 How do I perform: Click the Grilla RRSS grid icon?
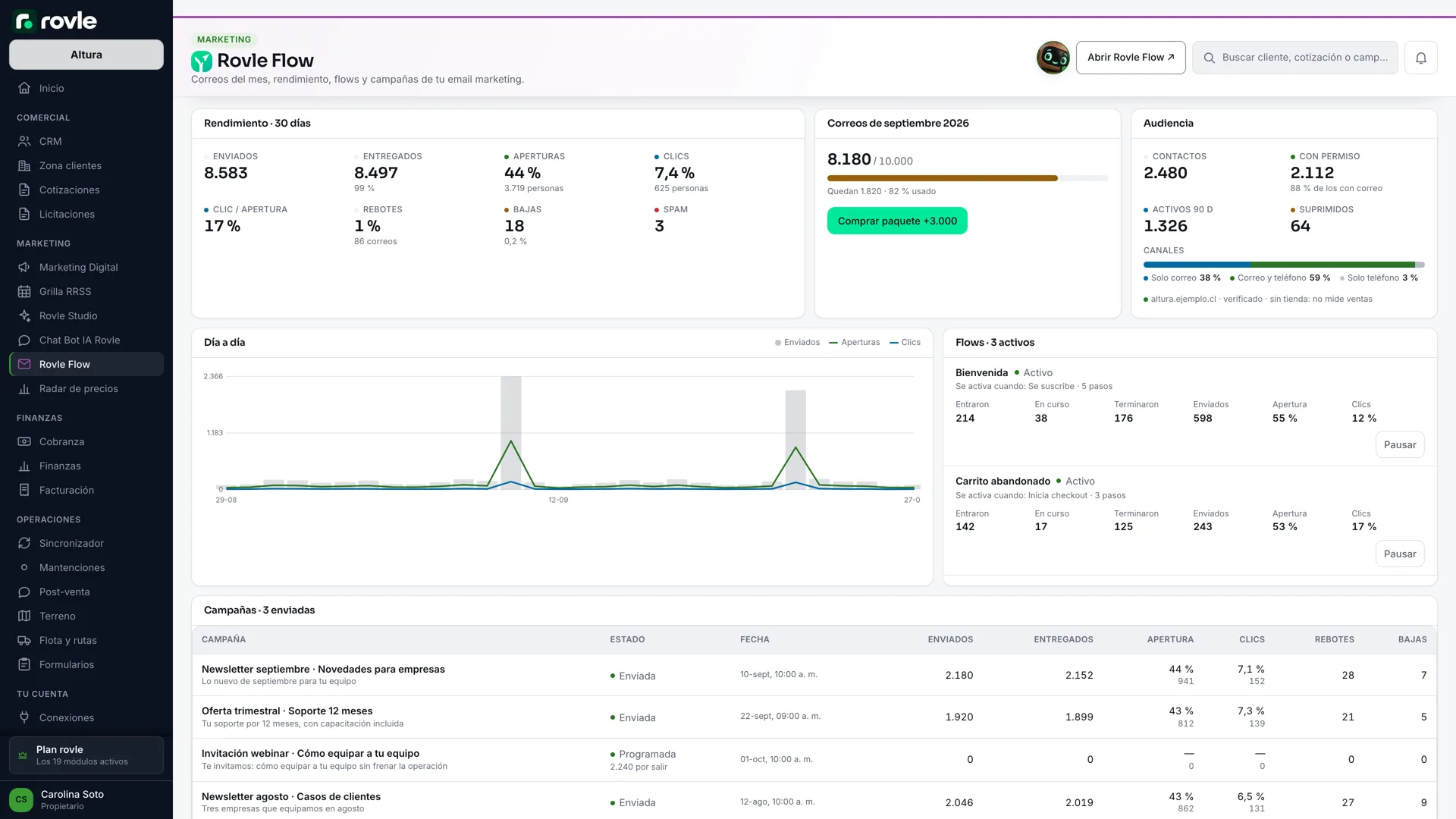coord(24,291)
